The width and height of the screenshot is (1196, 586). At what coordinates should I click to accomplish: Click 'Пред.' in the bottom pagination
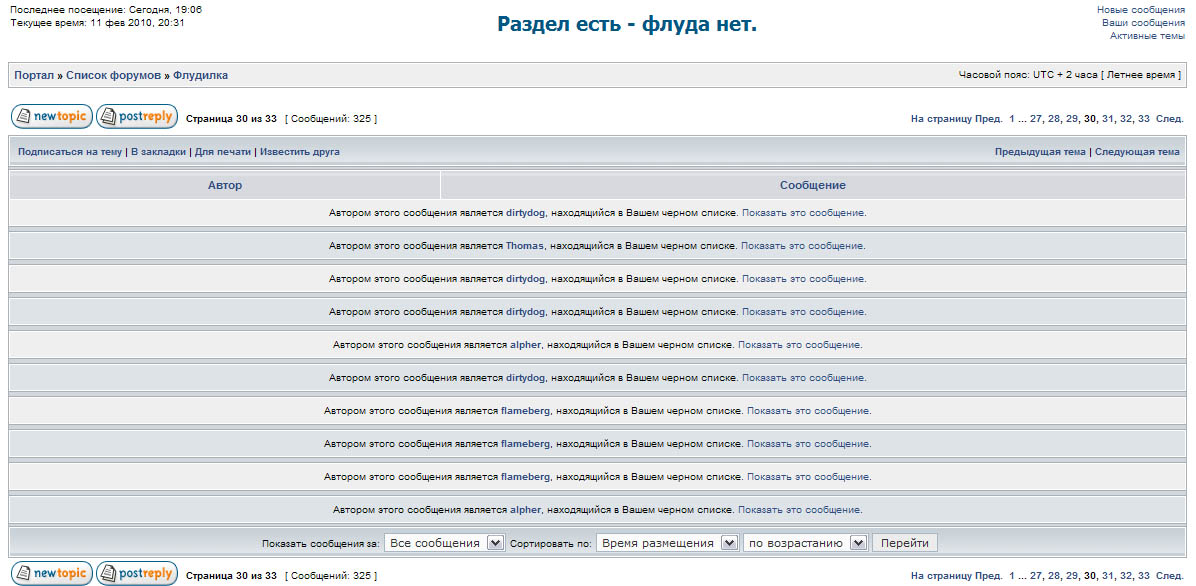(989, 576)
